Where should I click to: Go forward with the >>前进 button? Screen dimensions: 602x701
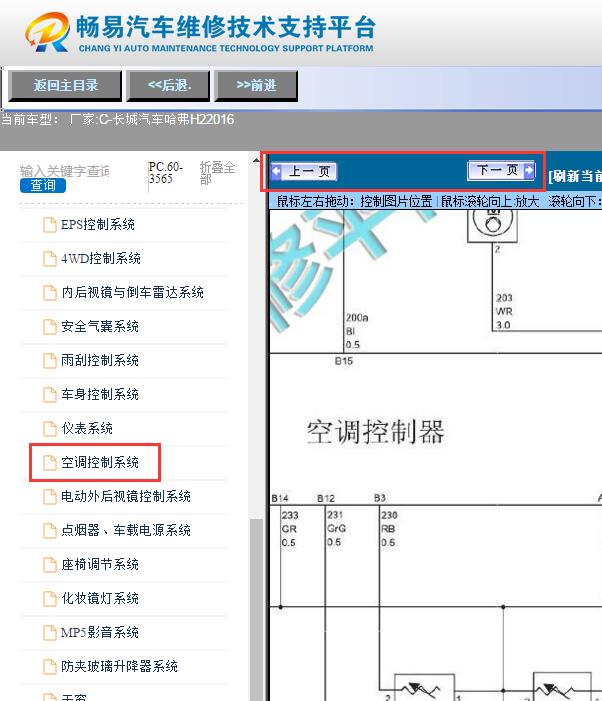[x=256, y=85]
